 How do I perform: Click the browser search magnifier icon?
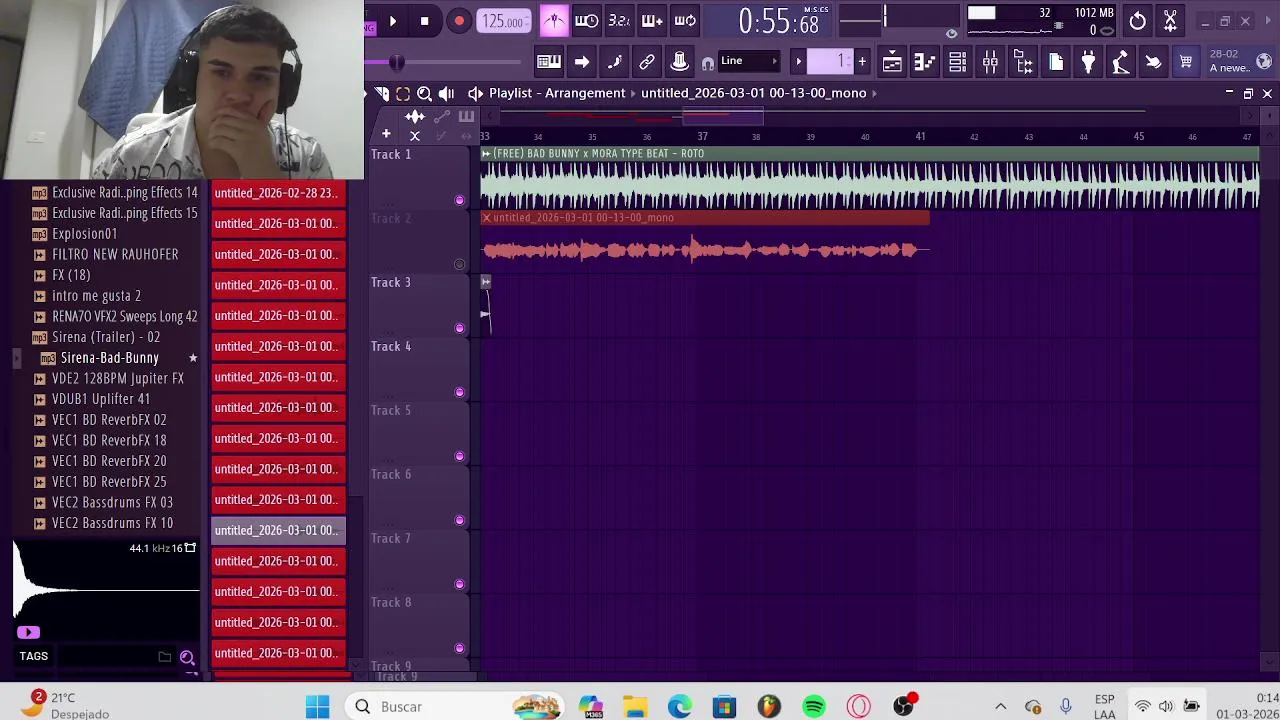click(x=187, y=657)
